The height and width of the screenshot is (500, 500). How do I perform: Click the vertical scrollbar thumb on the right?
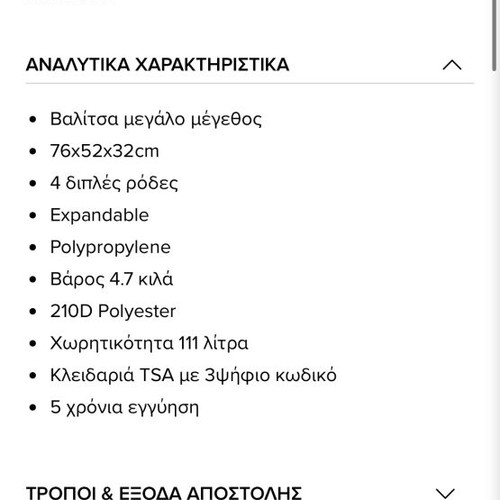496,35
